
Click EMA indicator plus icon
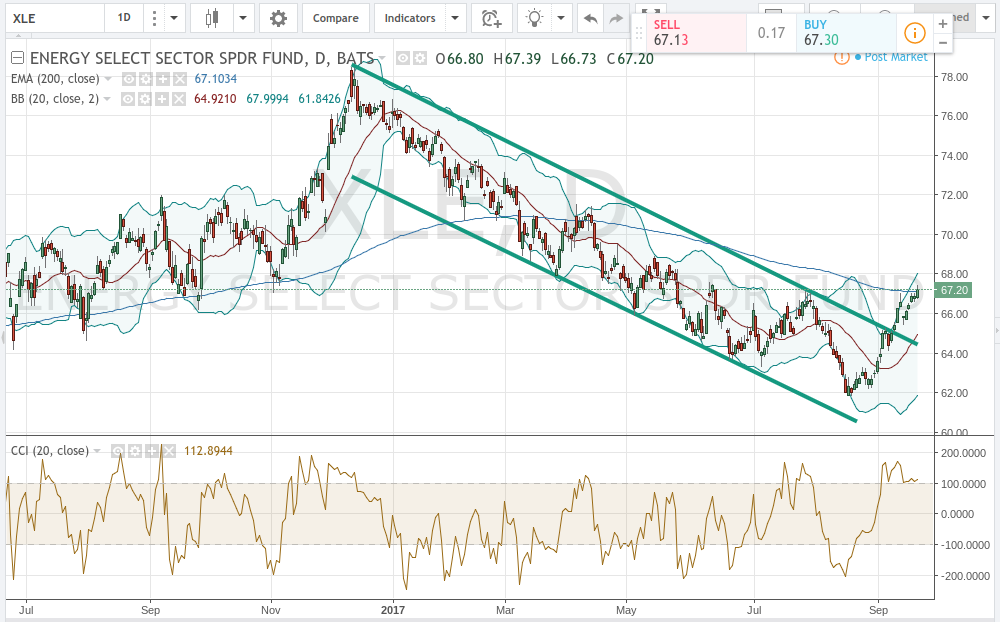tap(163, 79)
